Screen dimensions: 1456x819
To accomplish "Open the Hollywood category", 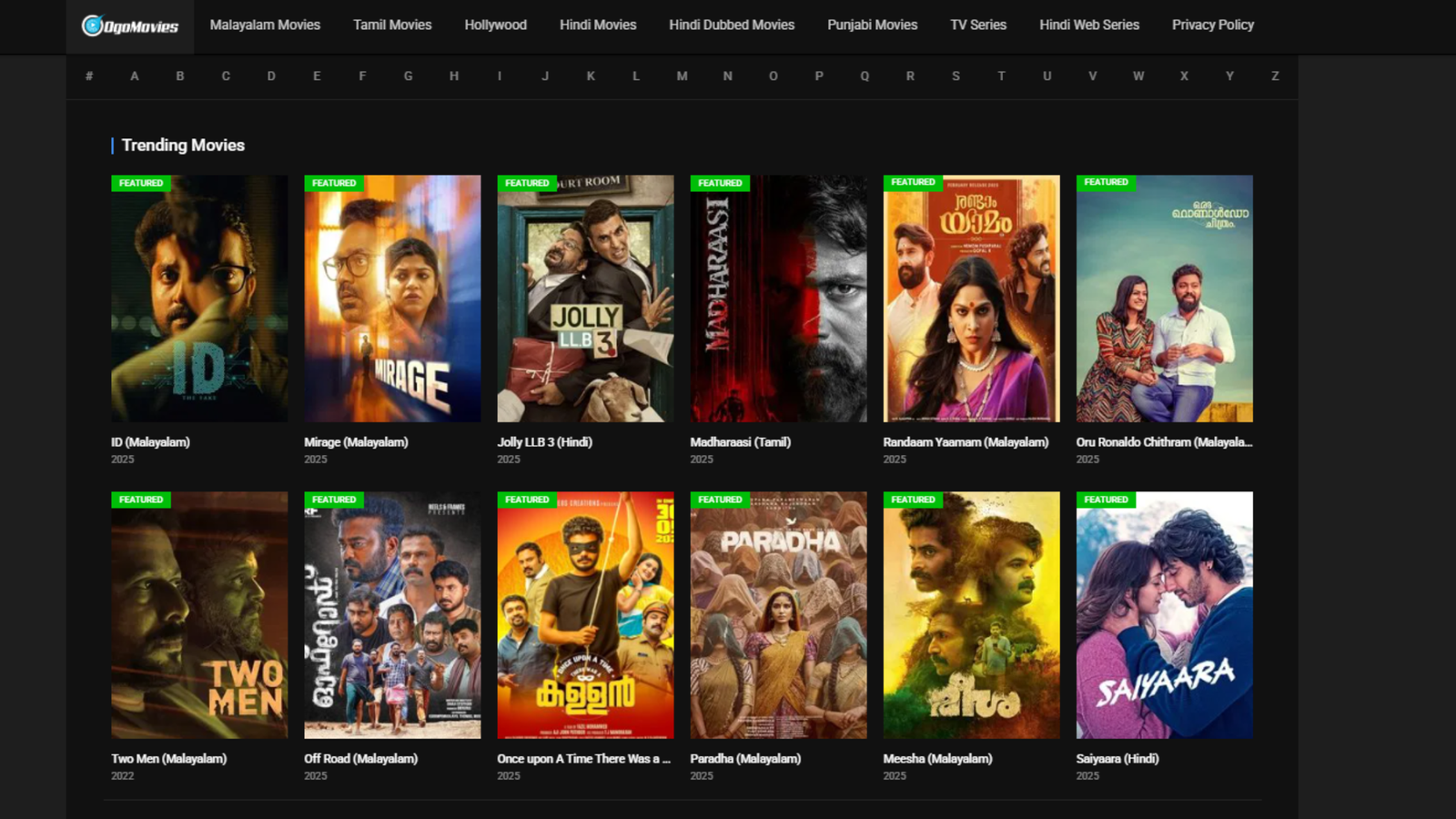I will (495, 25).
